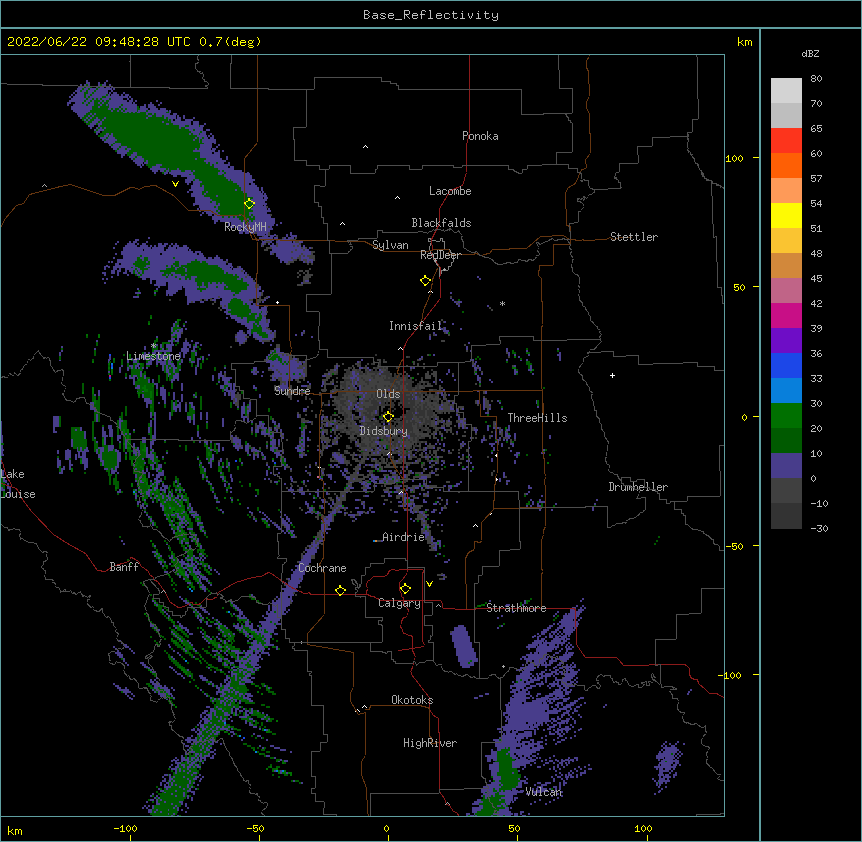Click the asterisk marker east of Innisfail
Viewport: 862px width, 842px height.
[502, 303]
